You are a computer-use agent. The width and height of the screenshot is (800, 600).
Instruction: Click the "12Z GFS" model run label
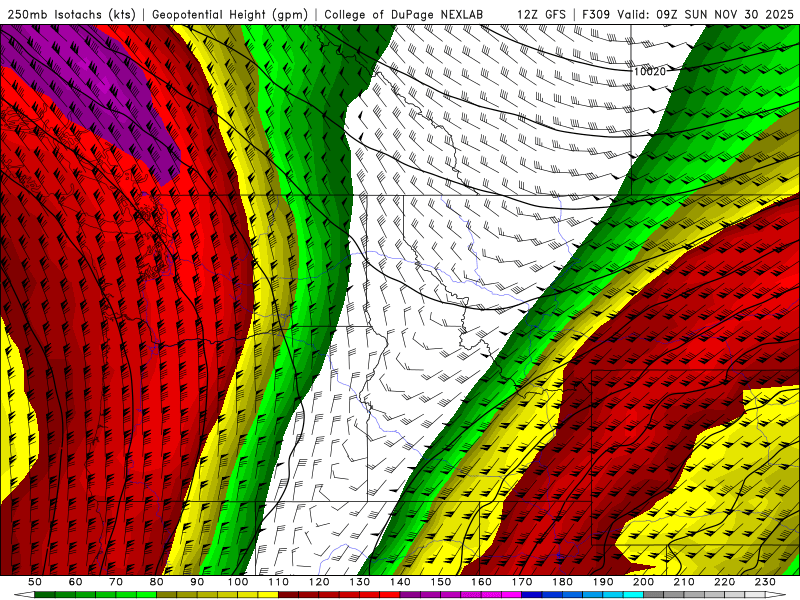coord(541,14)
